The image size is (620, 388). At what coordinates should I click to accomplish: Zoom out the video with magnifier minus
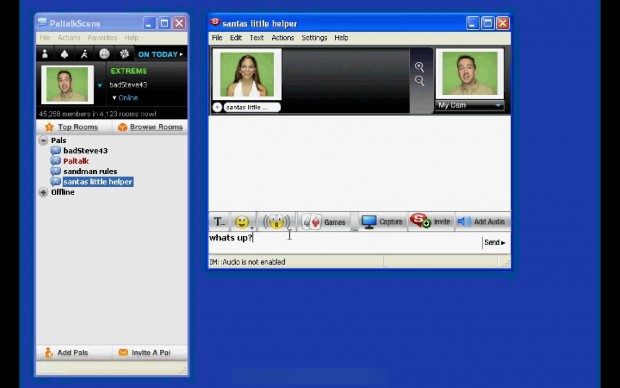click(x=420, y=81)
